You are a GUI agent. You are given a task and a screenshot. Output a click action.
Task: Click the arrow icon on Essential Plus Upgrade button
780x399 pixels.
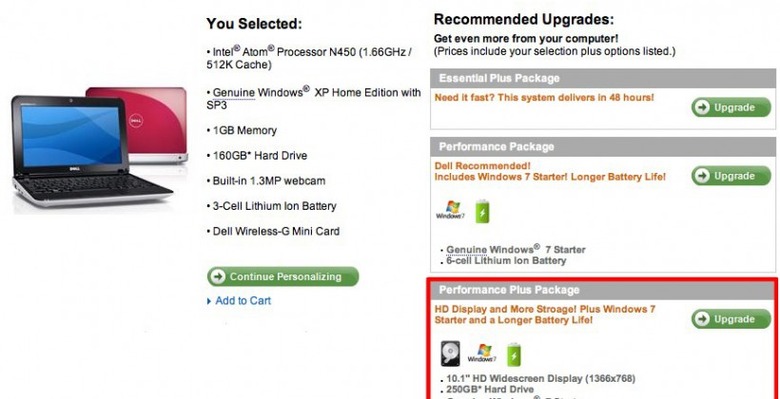coord(702,107)
